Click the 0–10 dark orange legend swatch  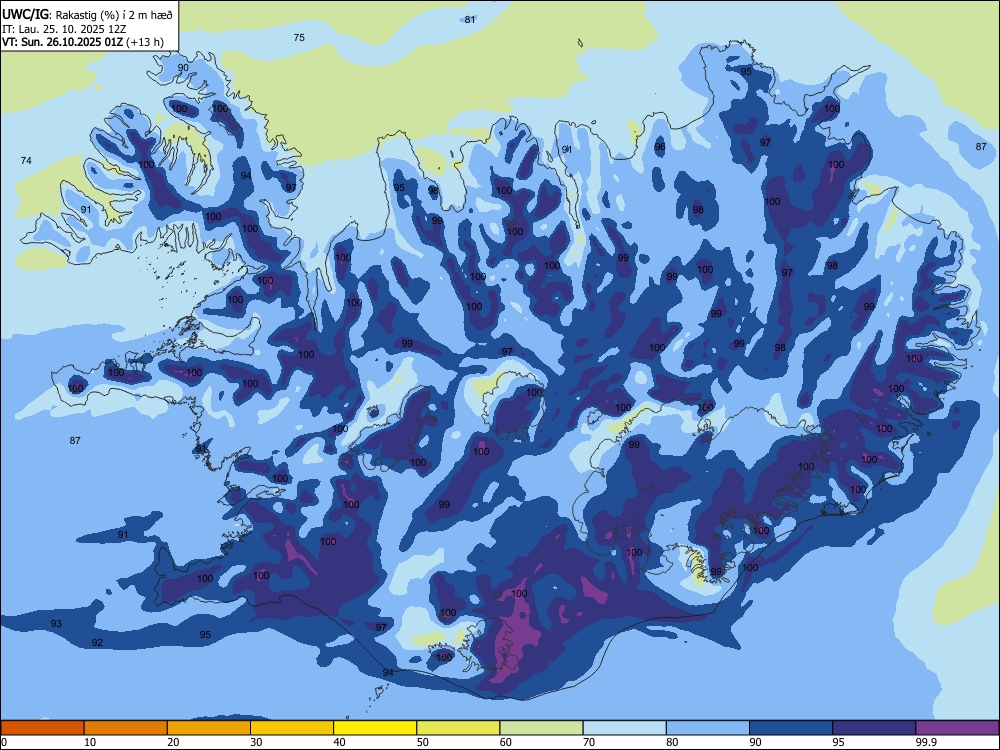pos(42,728)
